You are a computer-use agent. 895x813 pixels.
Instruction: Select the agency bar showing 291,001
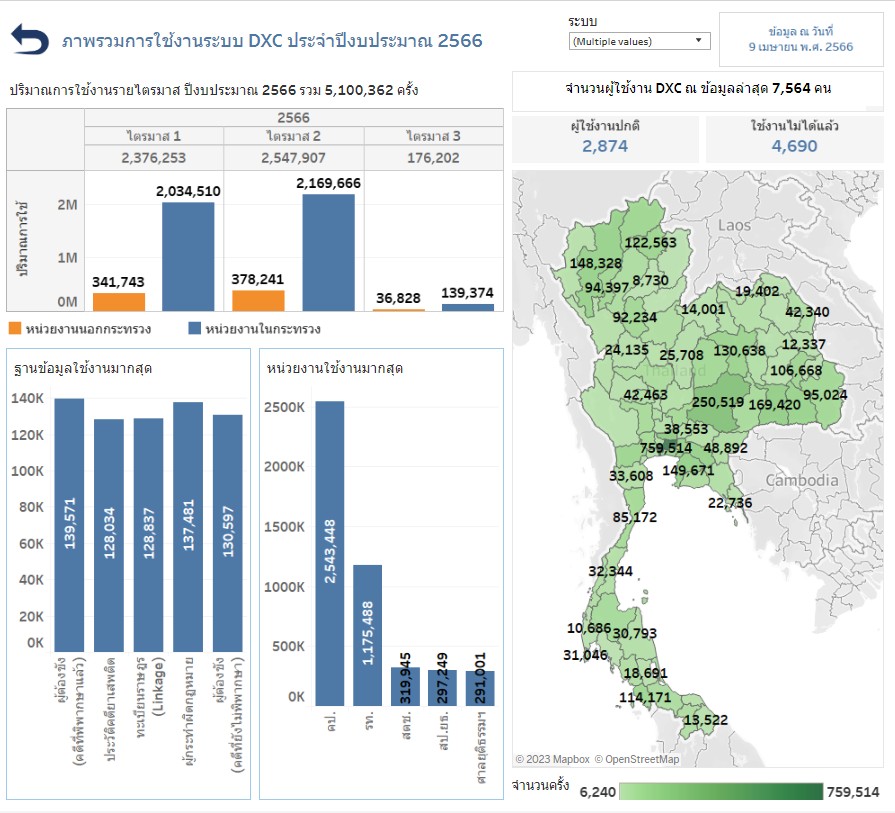(480, 689)
